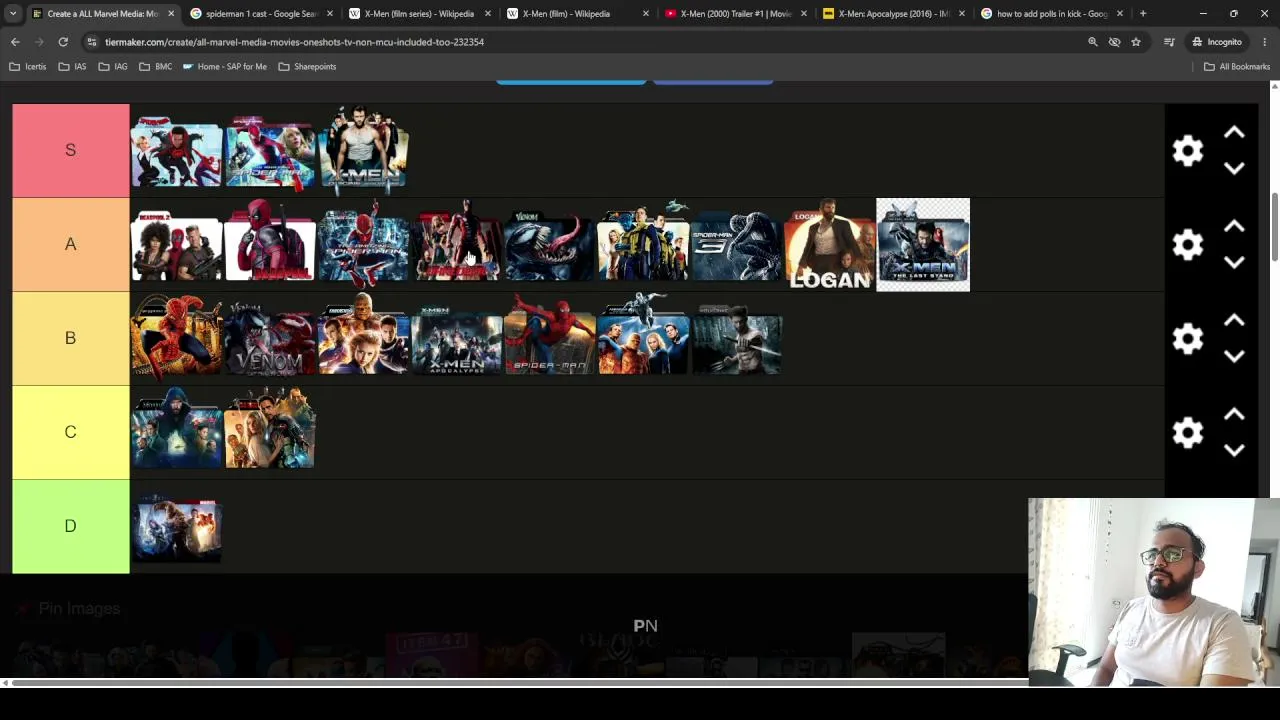1280x720 pixels.
Task: Reload the tiermaker page
Action: (63, 42)
